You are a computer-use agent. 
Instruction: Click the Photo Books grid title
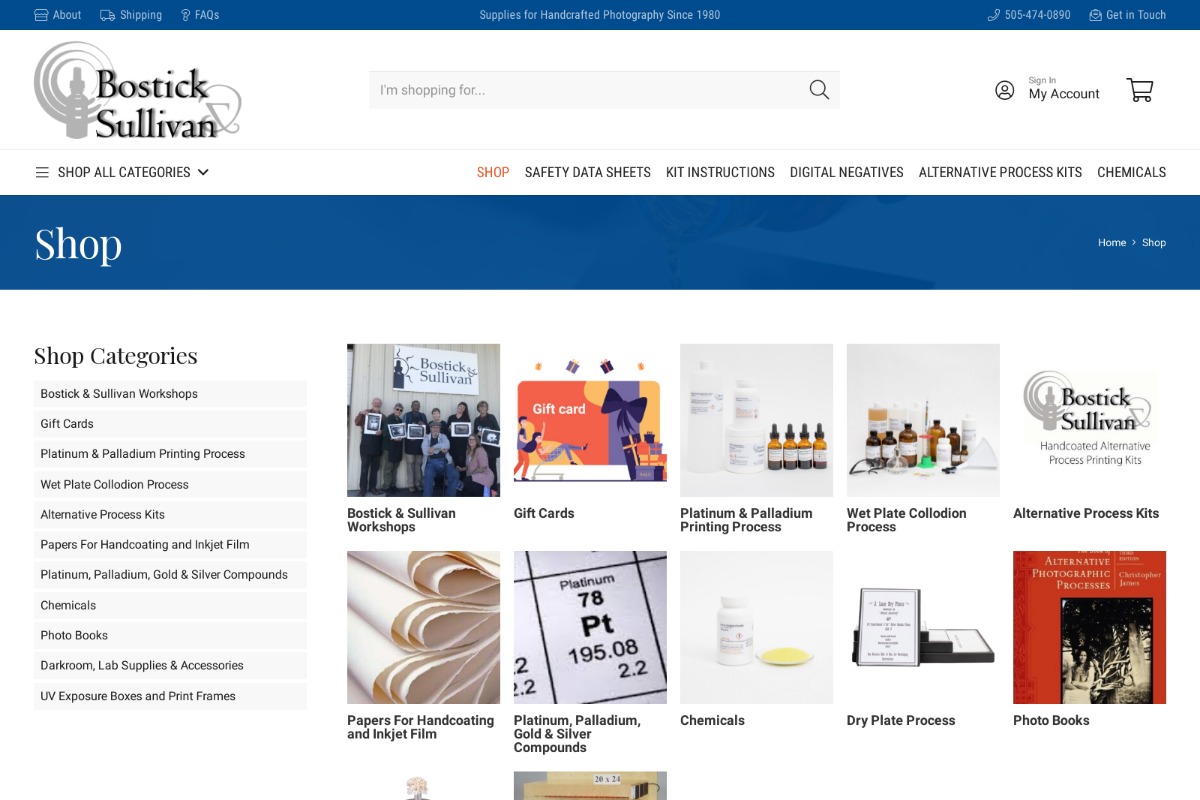pos(1051,720)
